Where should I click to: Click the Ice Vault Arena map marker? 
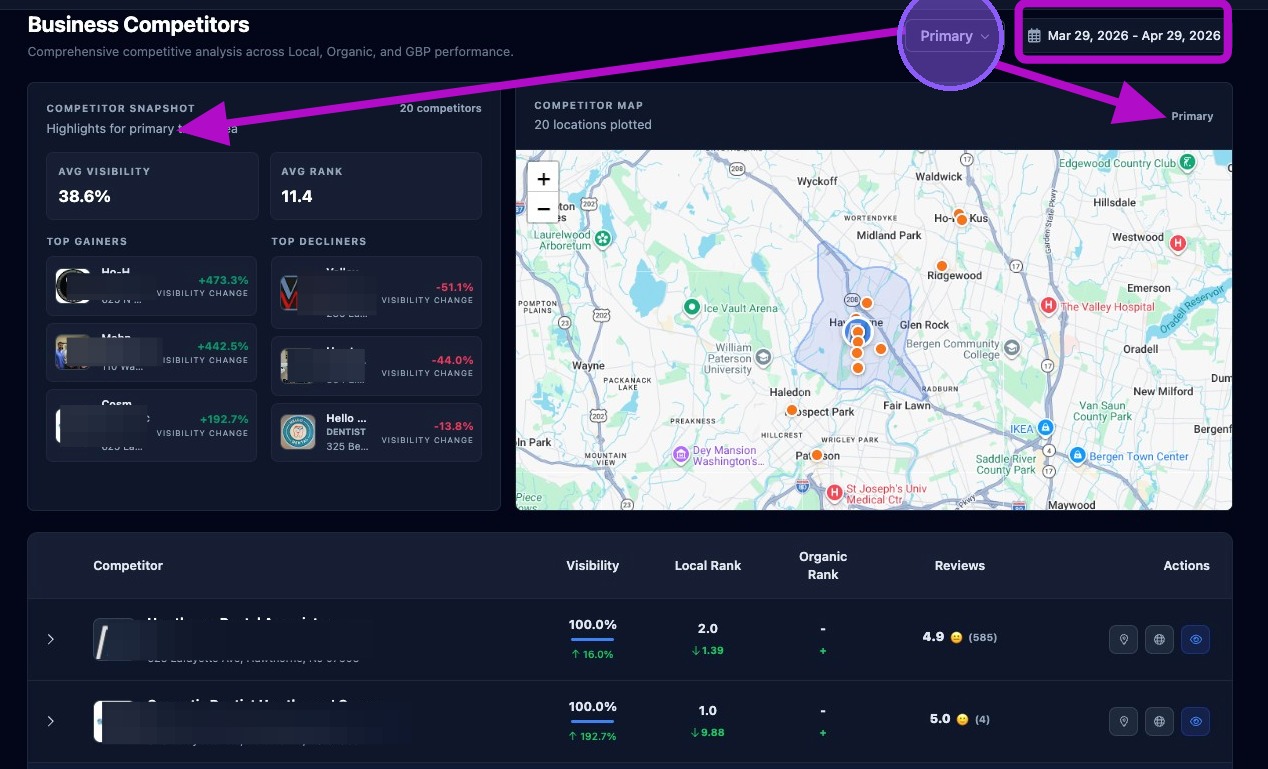point(690,306)
